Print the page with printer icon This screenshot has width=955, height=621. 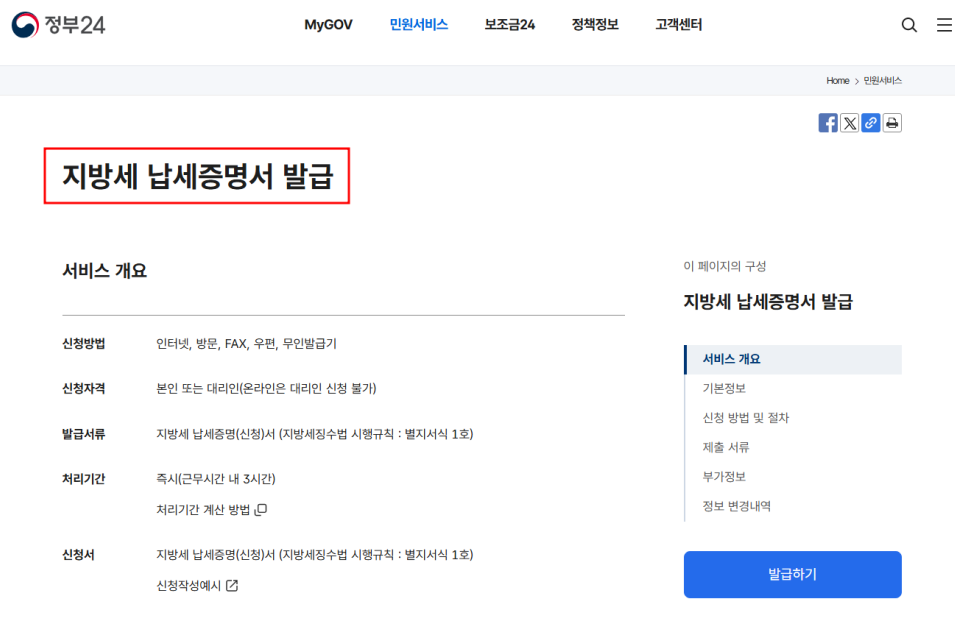pos(892,123)
